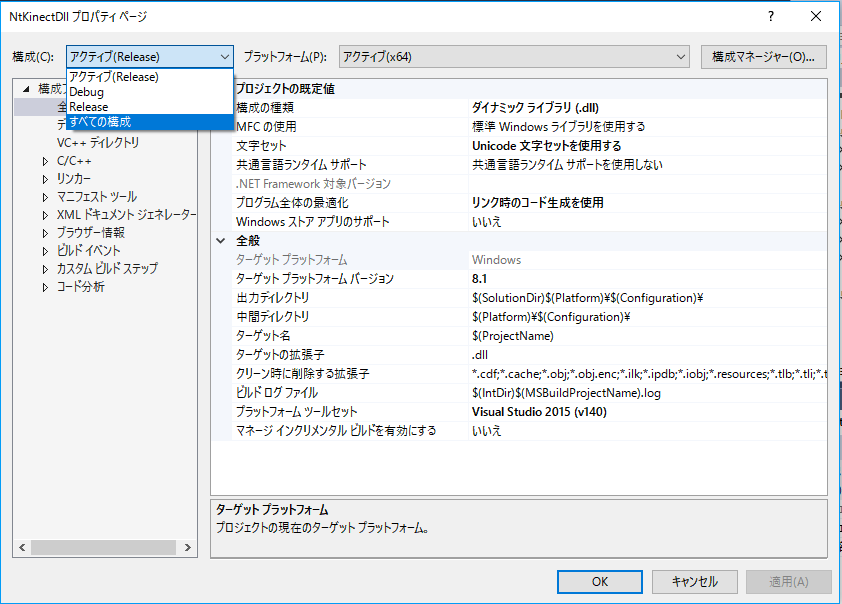Expand the ビルド イベント node

pyautogui.click(x=45, y=251)
